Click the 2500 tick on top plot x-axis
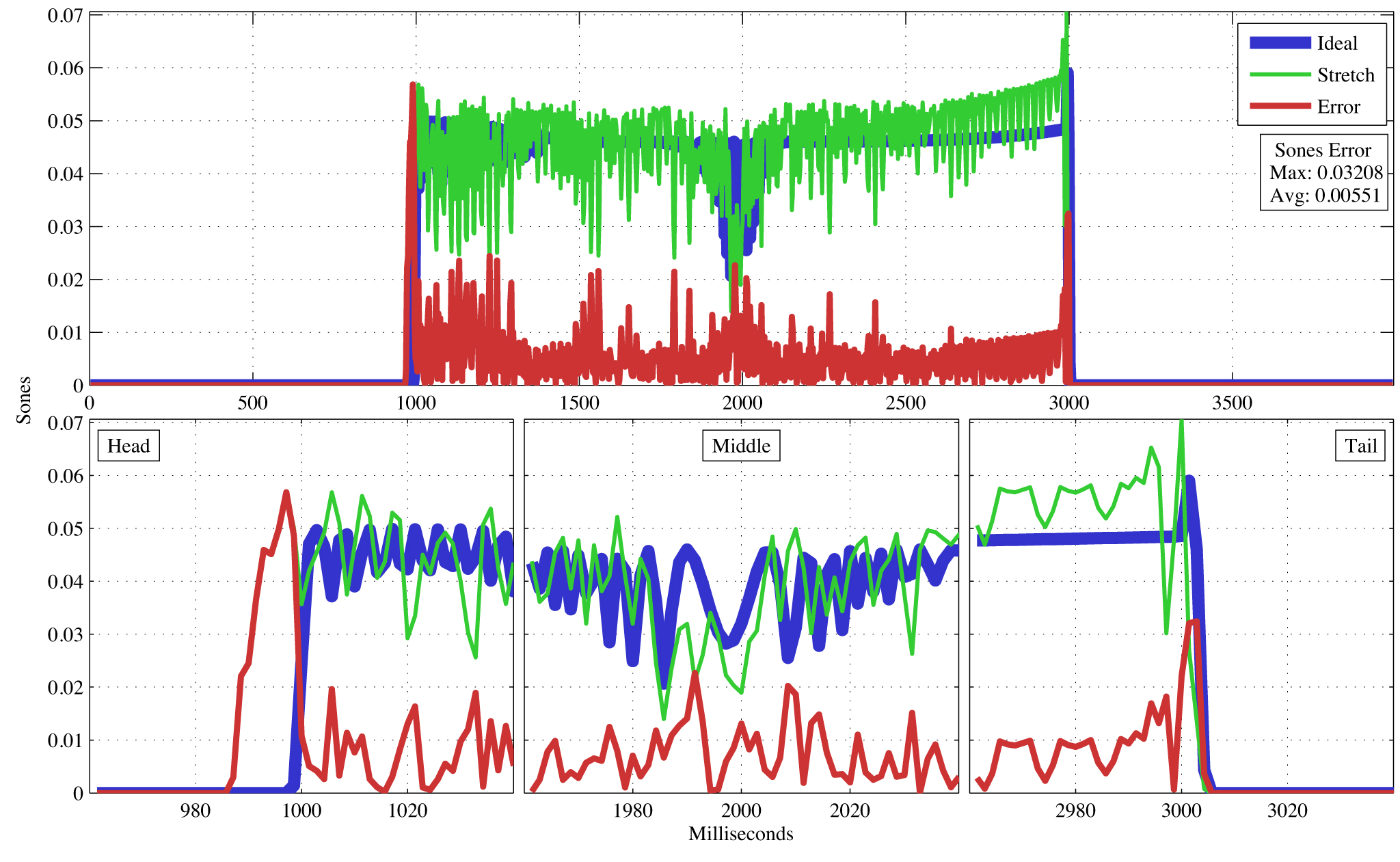The width and height of the screenshot is (1400, 862). click(906, 403)
